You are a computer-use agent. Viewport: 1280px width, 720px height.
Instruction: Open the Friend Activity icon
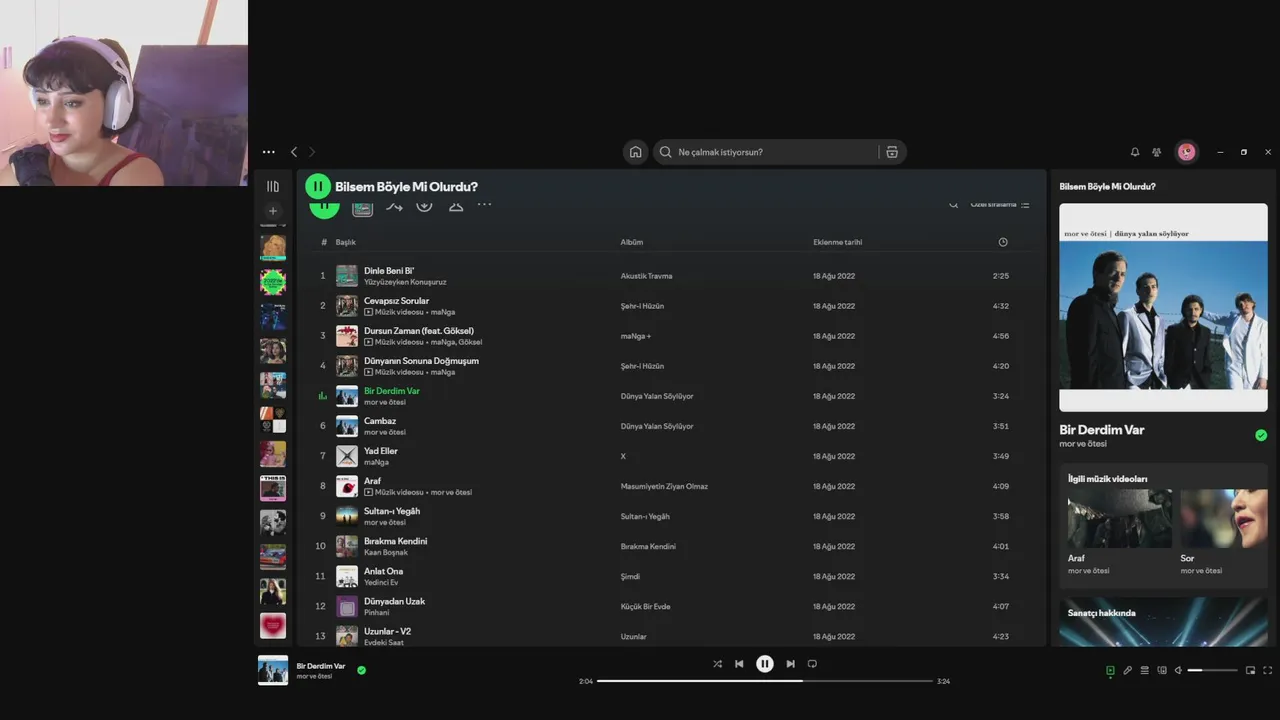click(x=1157, y=152)
